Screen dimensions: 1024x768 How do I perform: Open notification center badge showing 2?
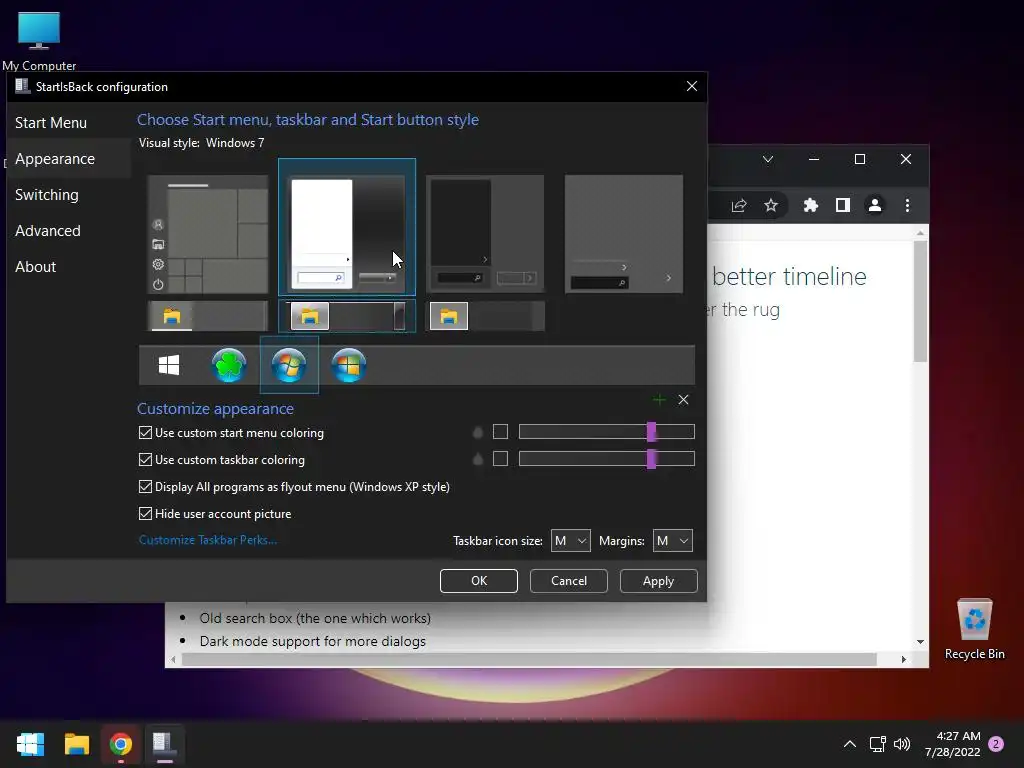[996, 744]
